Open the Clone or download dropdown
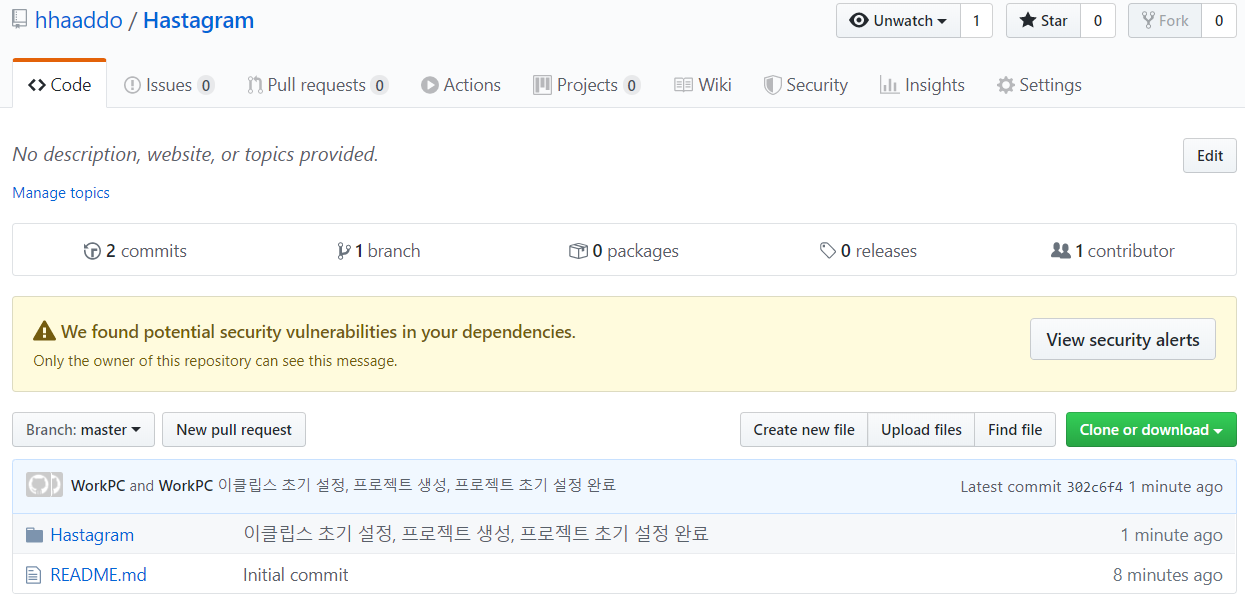This screenshot has width=1245, height=598. coord(1151,430)
